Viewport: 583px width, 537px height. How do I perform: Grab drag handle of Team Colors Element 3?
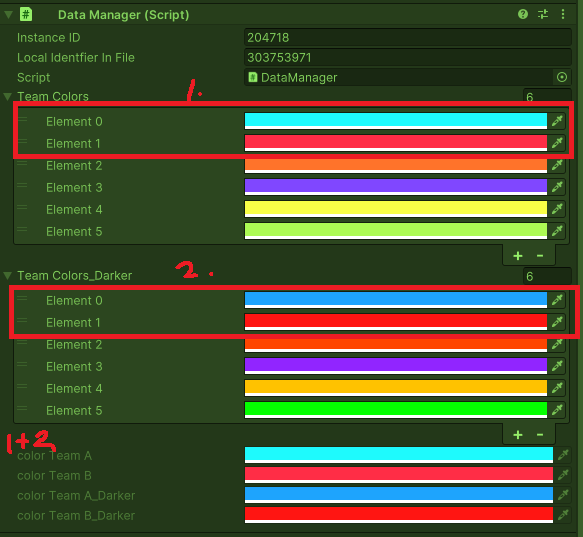(22, 185)
